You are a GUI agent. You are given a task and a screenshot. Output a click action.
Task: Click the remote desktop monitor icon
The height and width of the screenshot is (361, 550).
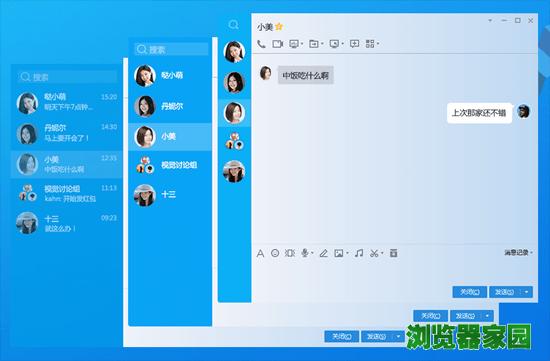click(x=334, y=44)
